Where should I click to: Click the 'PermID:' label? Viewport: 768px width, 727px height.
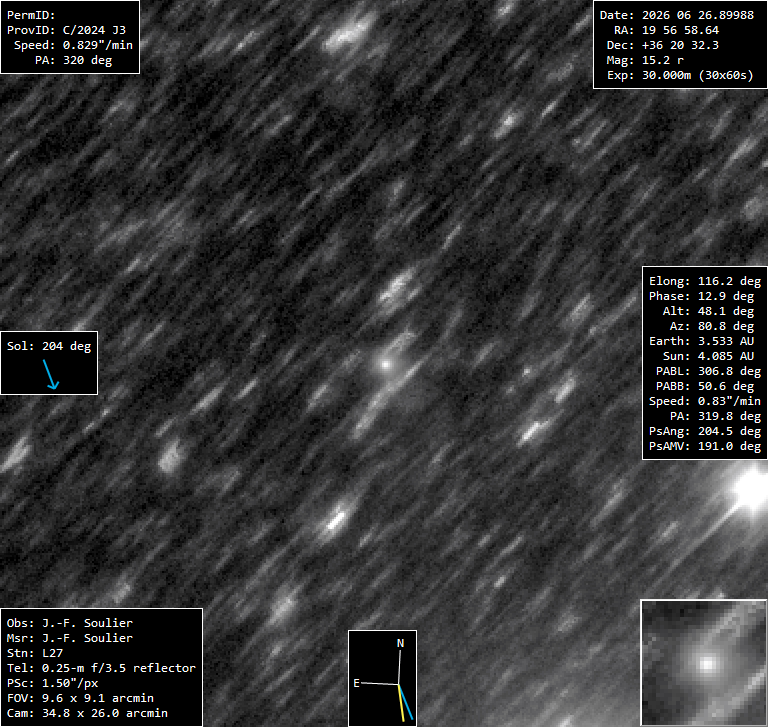pyautogui.click(x=31, y=15)
